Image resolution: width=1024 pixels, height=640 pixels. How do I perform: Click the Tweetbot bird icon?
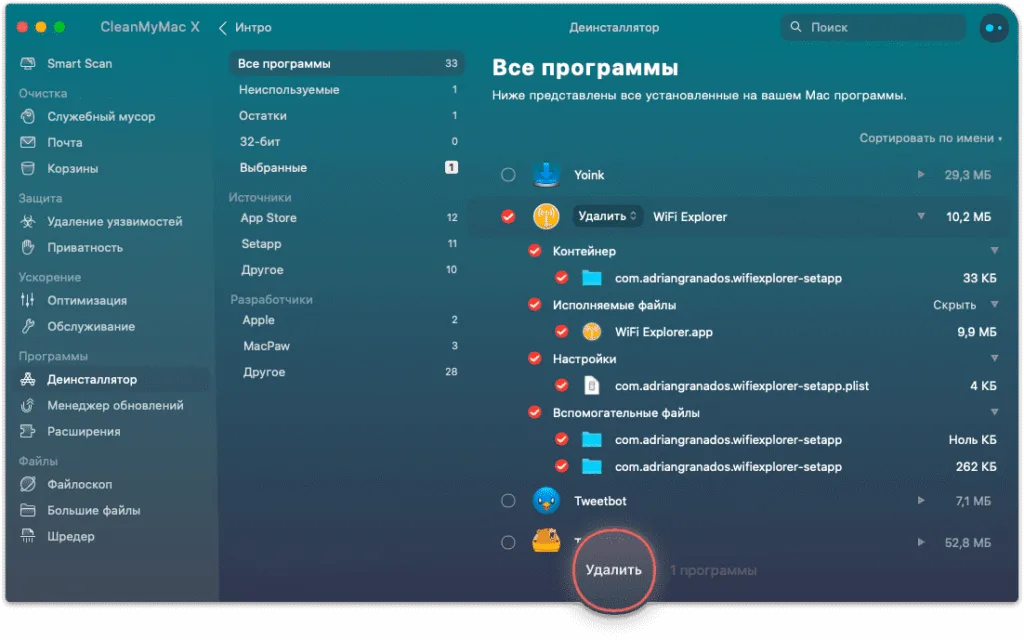[546, 501]
